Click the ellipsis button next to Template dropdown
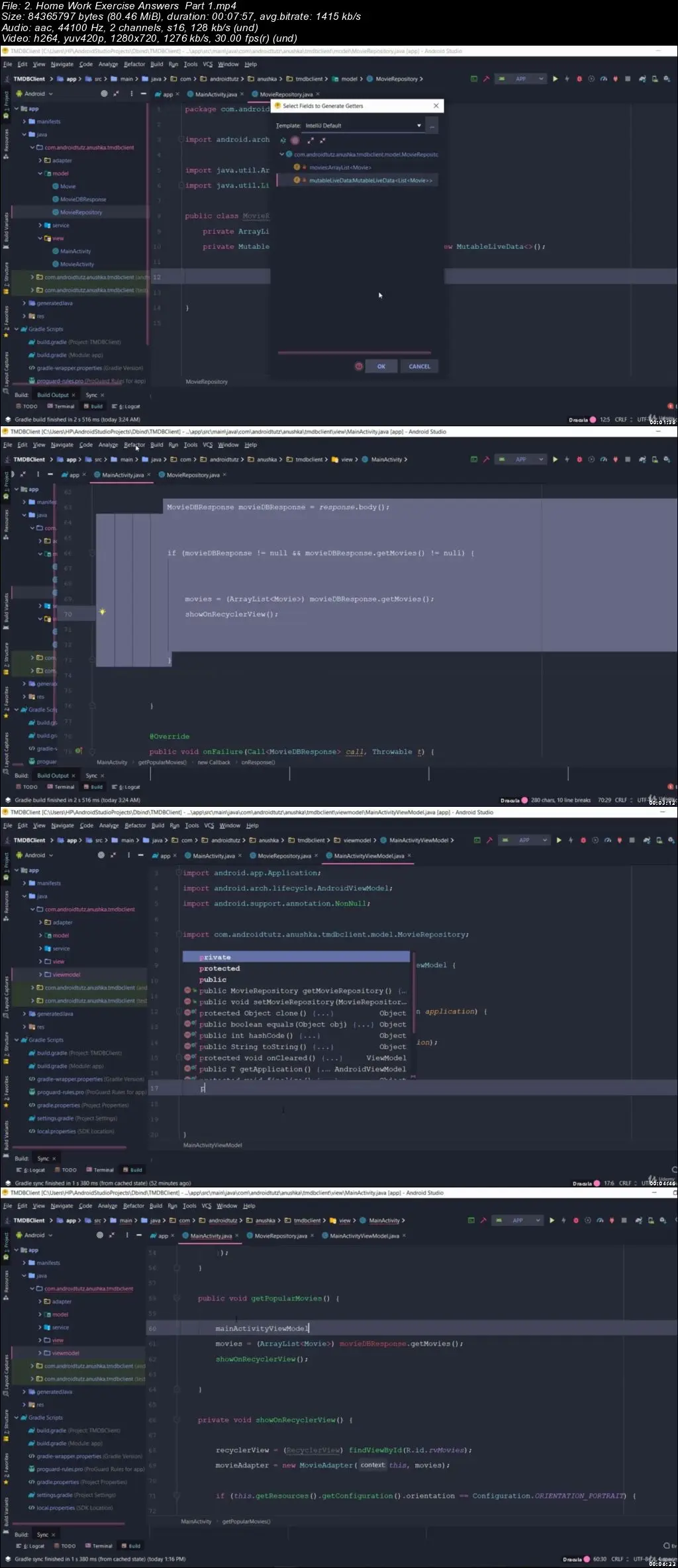This screenshot has height=1568, width=678. [432, 125]
